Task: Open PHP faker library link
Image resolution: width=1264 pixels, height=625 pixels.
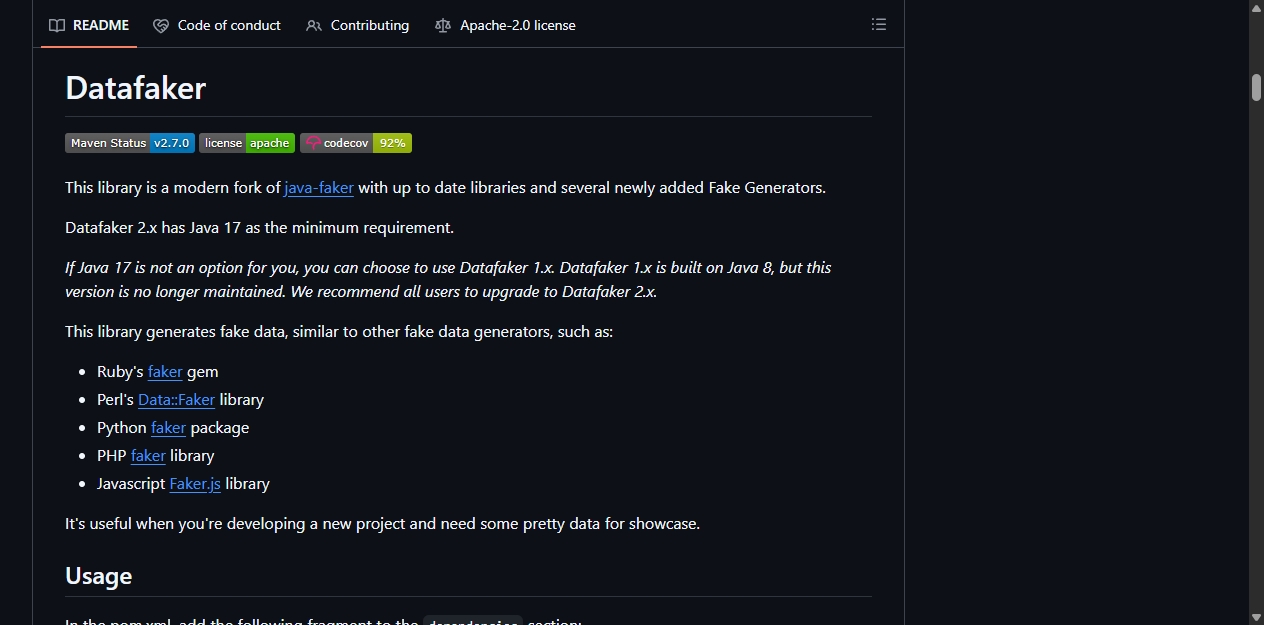Action: click(x=148, y=455)
